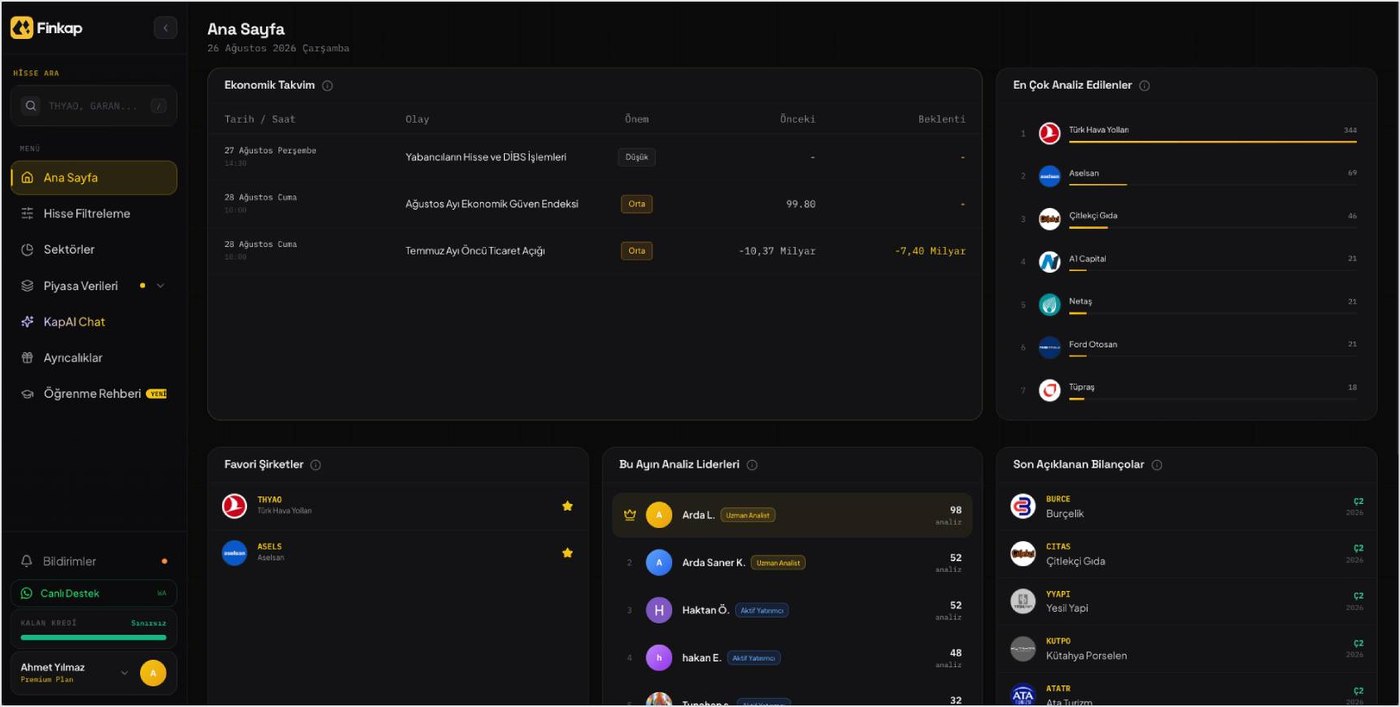Click the stock search input field
The image size is (1400, 707).
pos(94,106)
